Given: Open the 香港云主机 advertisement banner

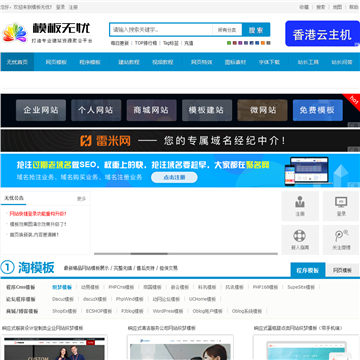Looking at the screenshot, I should pos(322,34).
